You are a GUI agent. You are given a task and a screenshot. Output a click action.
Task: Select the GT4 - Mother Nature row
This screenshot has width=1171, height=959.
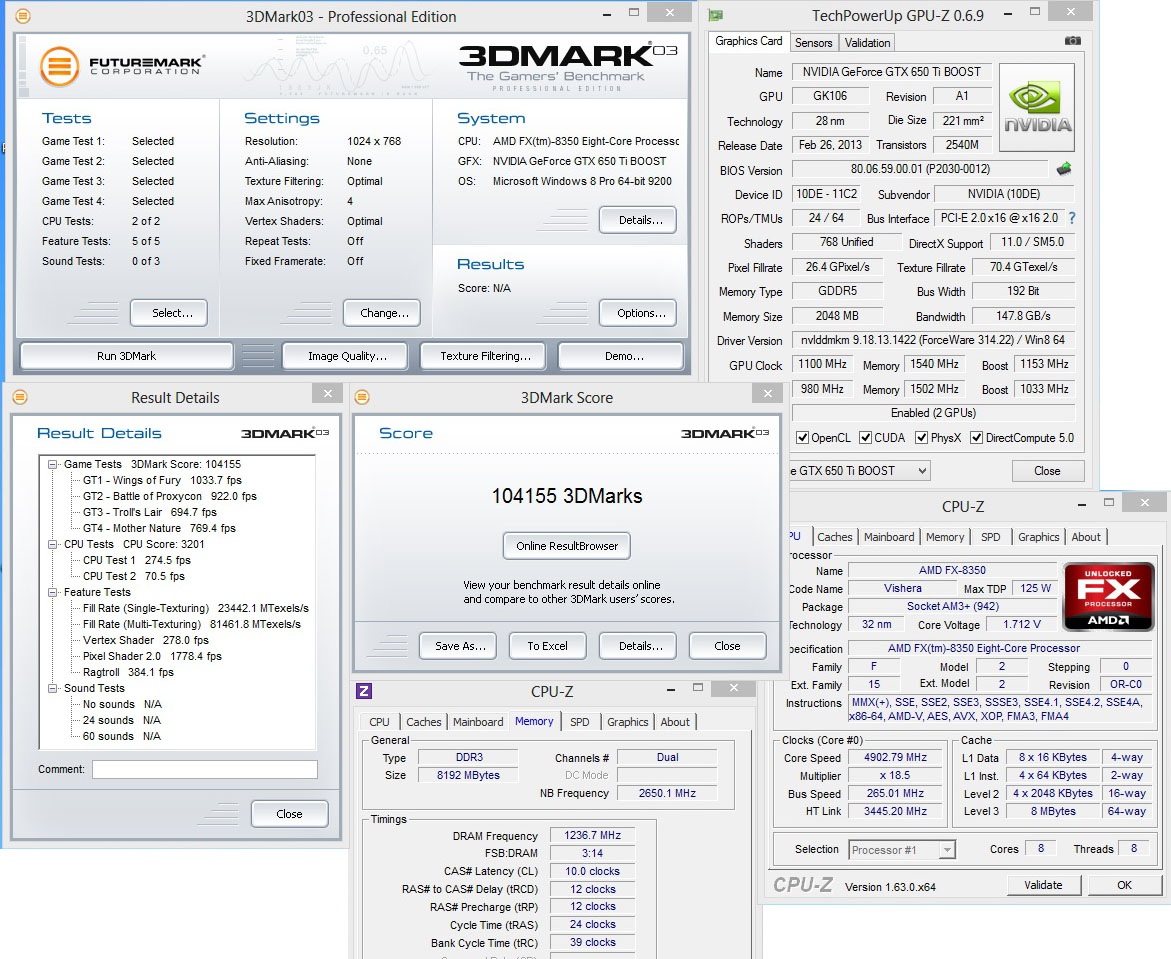click(159, 528)
